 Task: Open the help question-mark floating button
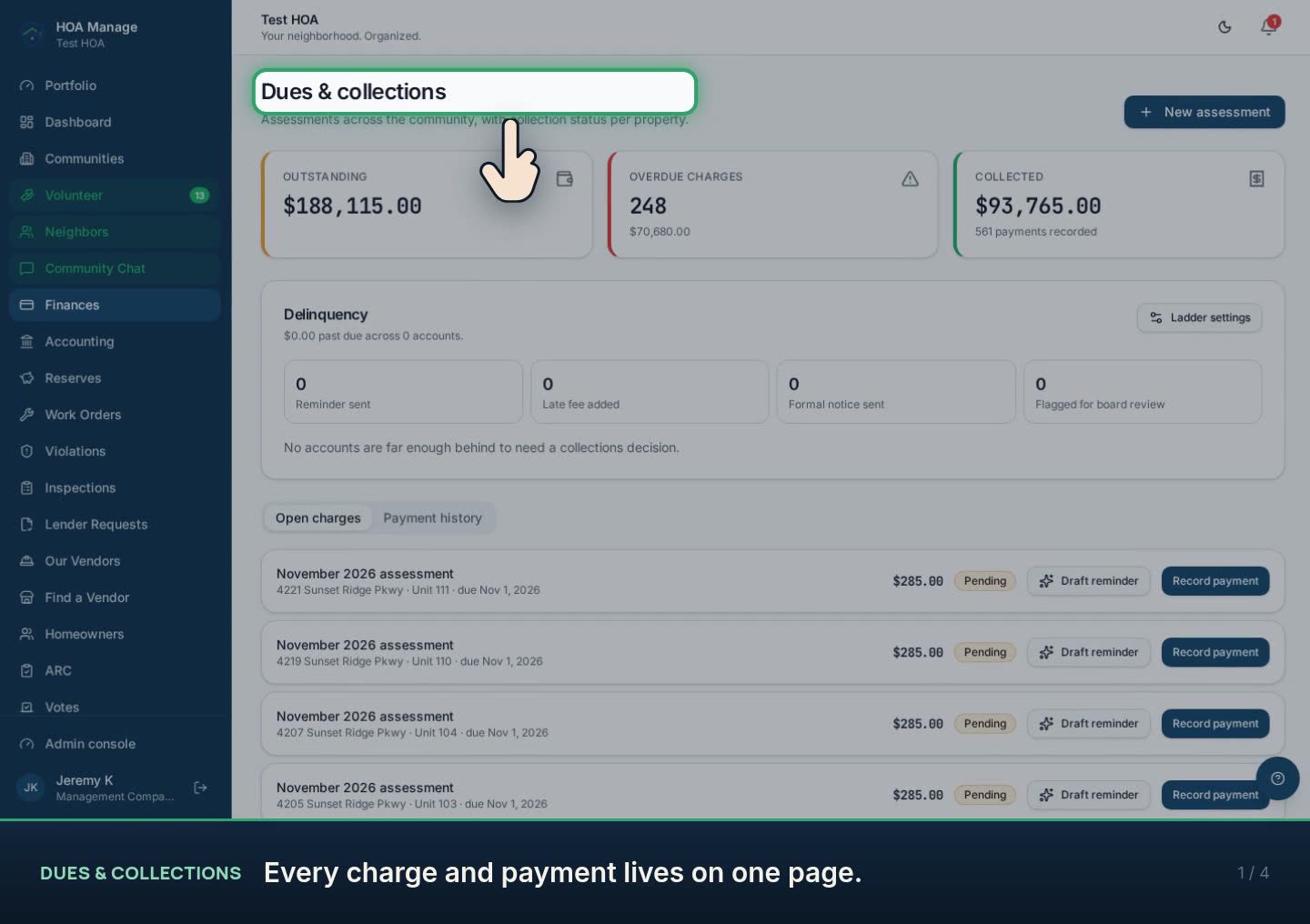tap(1277, 778)
